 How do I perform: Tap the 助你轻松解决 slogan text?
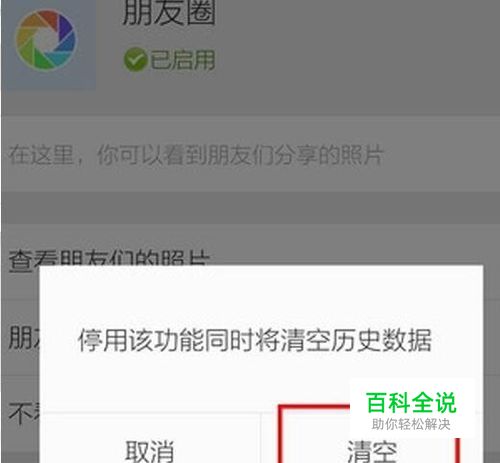point(411,424)
